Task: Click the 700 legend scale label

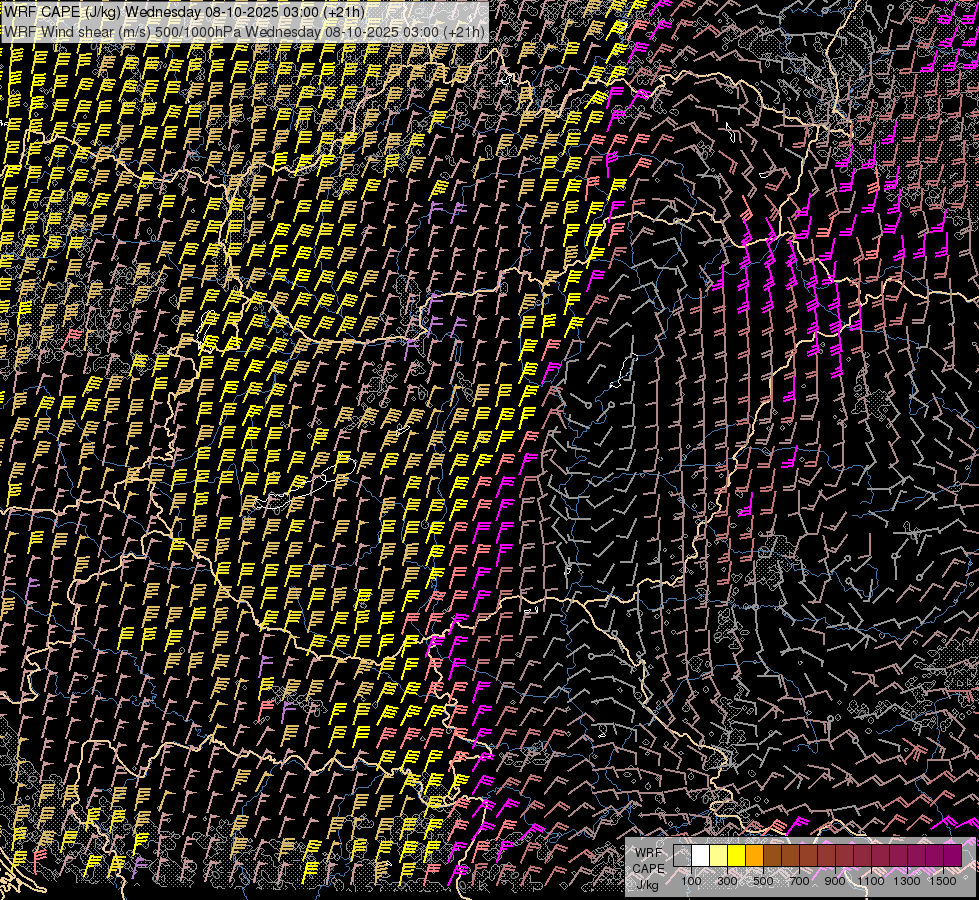Action: tap(799, 881)
